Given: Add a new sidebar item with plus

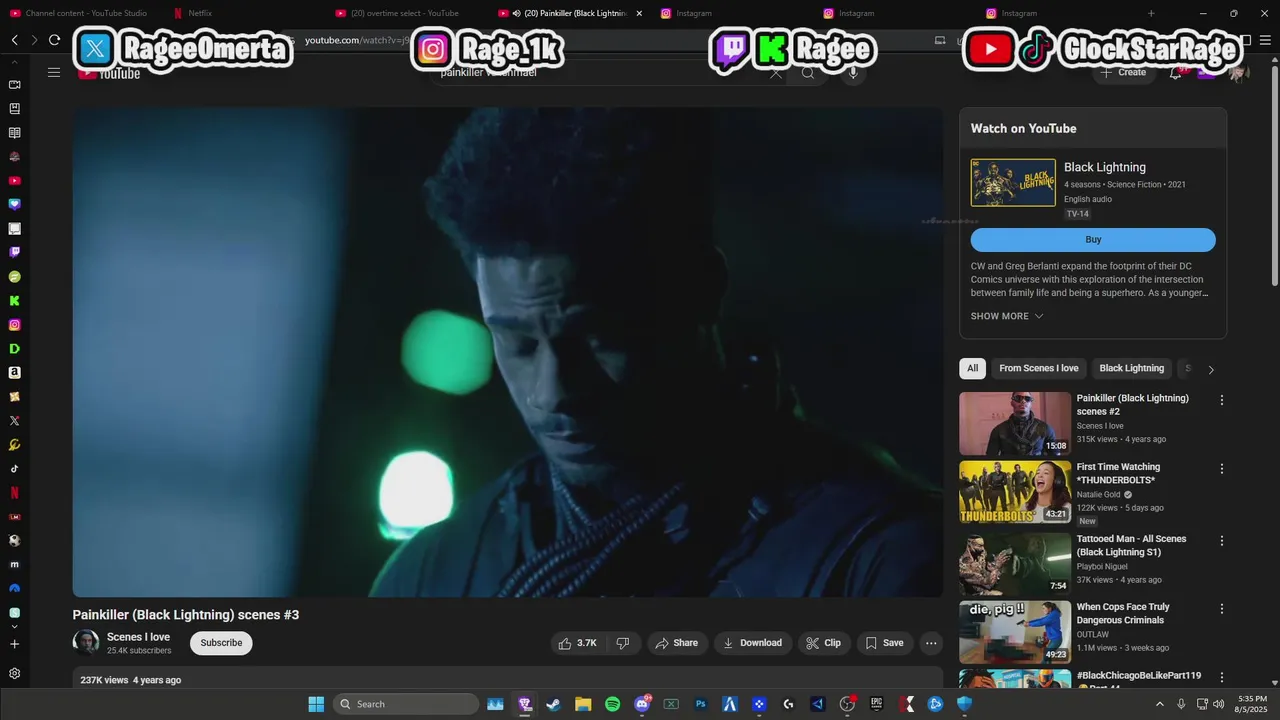Looking at the screenshot, I should click(14, 644).
